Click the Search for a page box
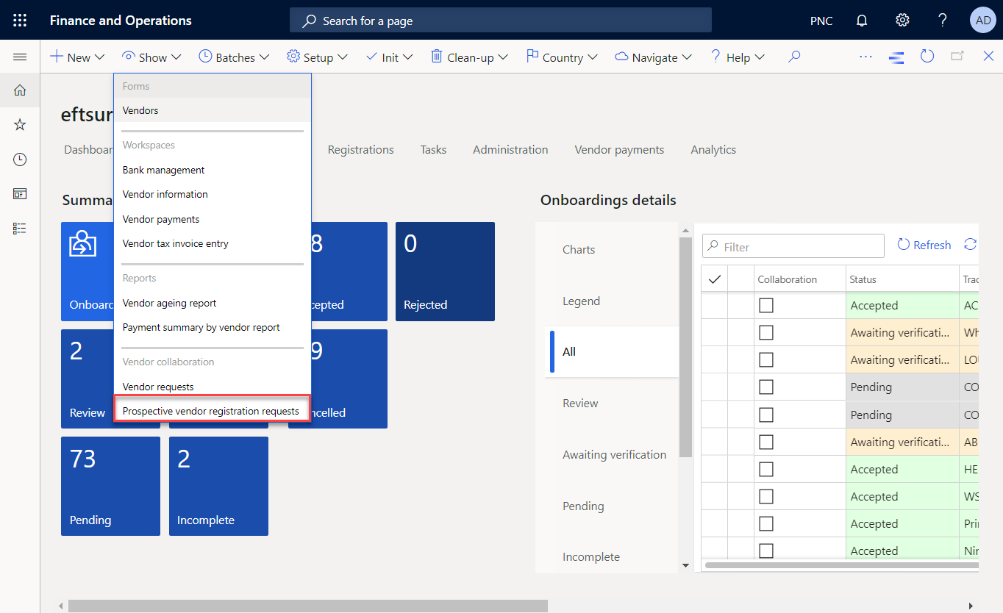The image size is (1003, 613). point(500,20)
